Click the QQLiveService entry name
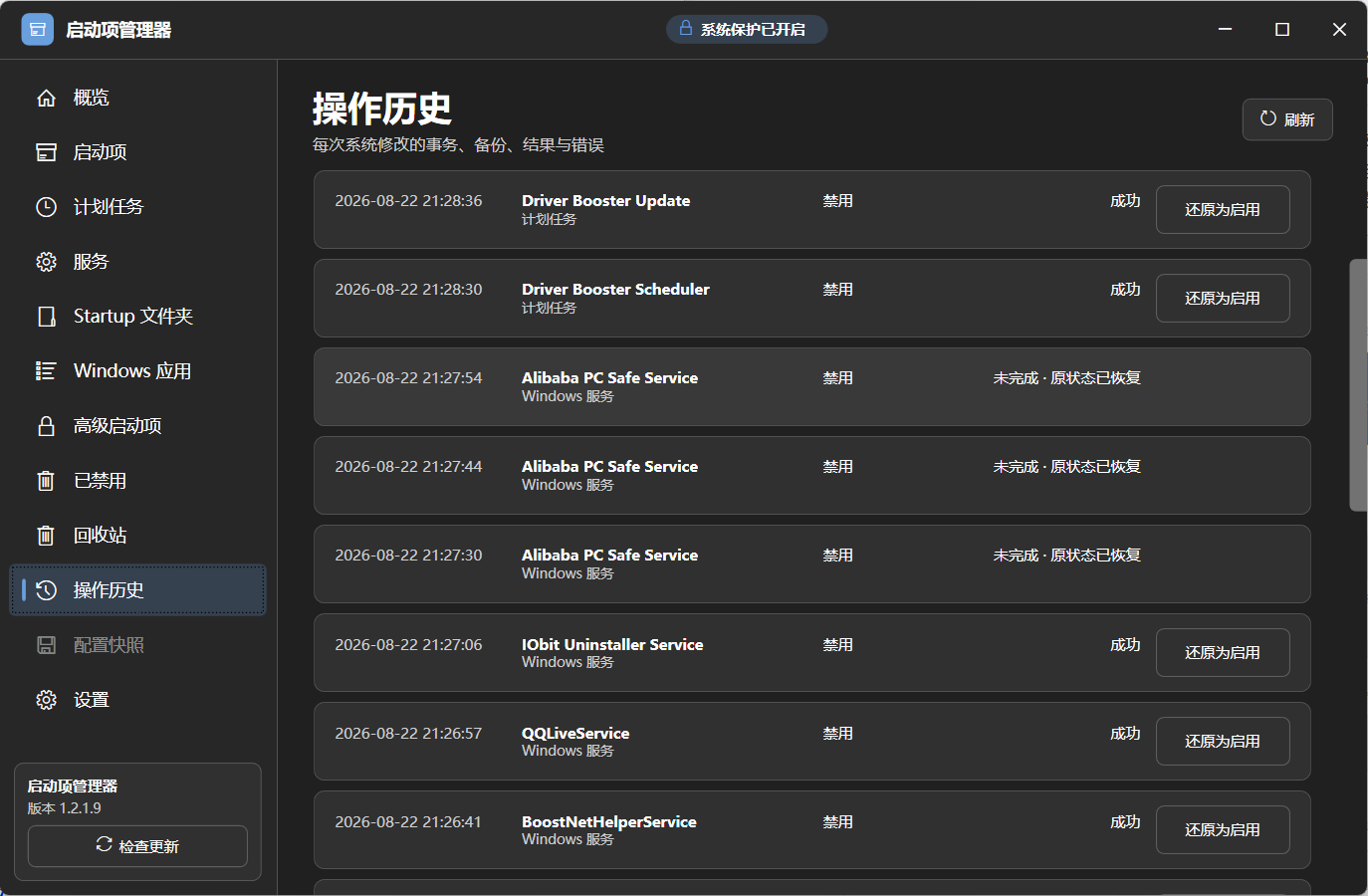Image resolution: width=1368 pixels, height=896 pixels. pyautogui.click(x=575, y=733)
